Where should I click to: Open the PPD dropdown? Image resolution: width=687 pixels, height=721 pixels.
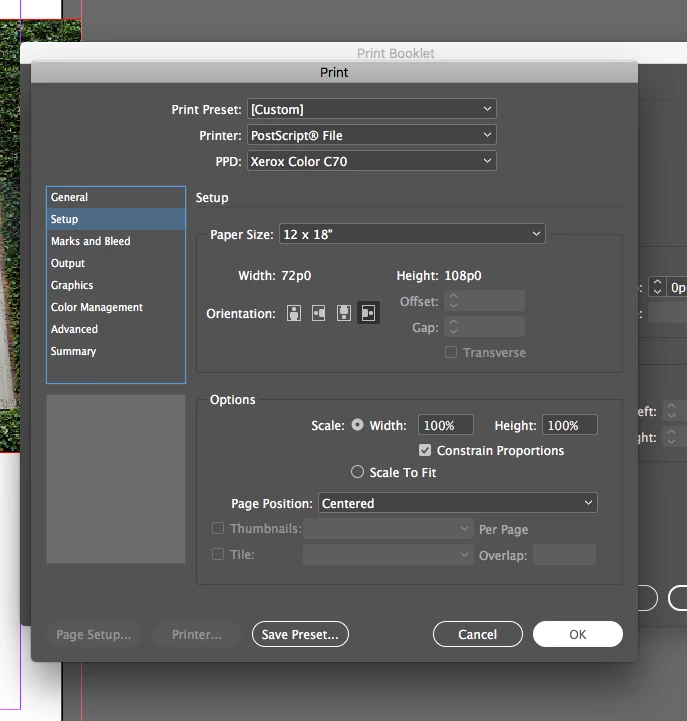click(372, 161)
